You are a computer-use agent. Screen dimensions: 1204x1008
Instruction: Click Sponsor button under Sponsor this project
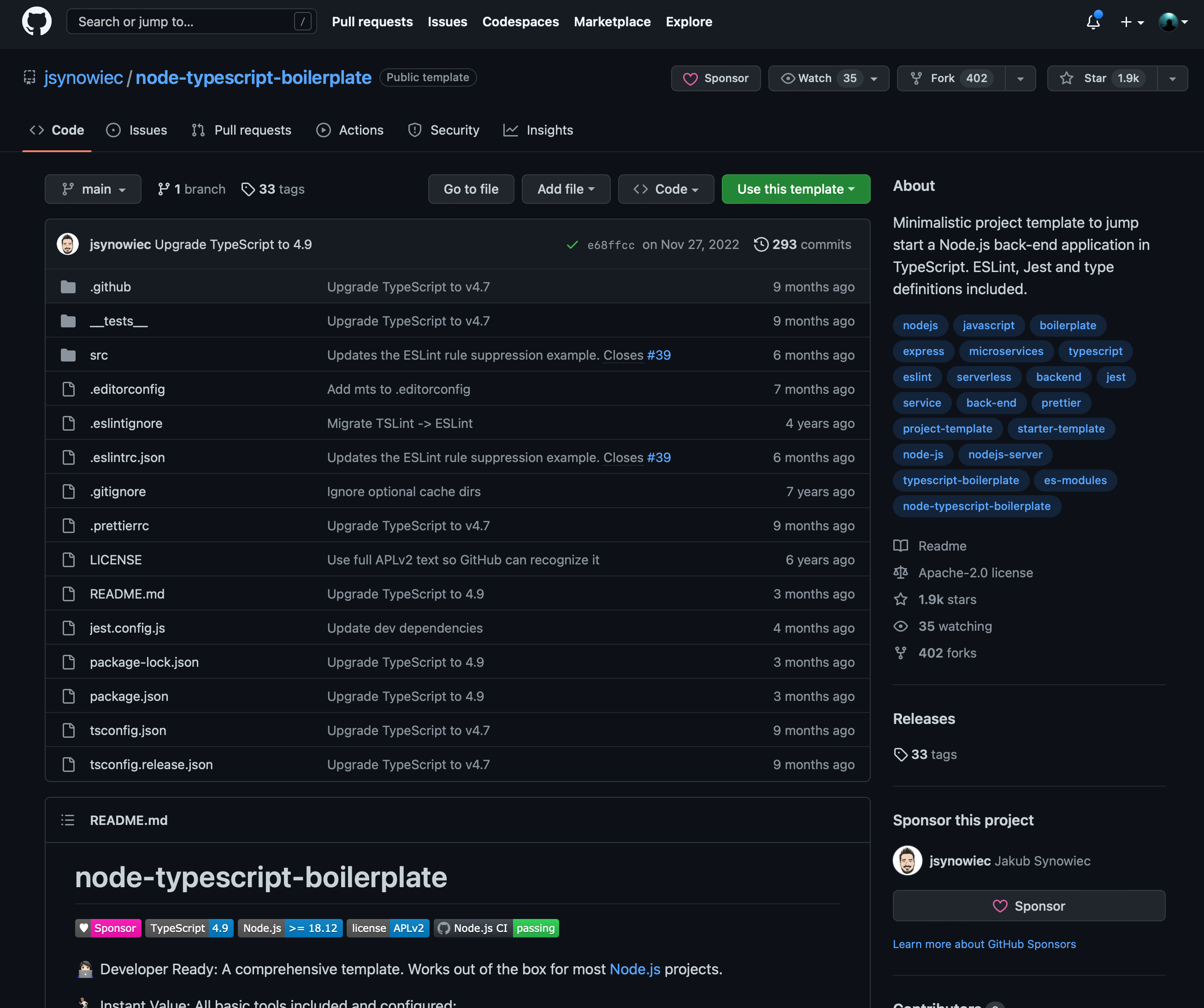(x=1028, y=906)
